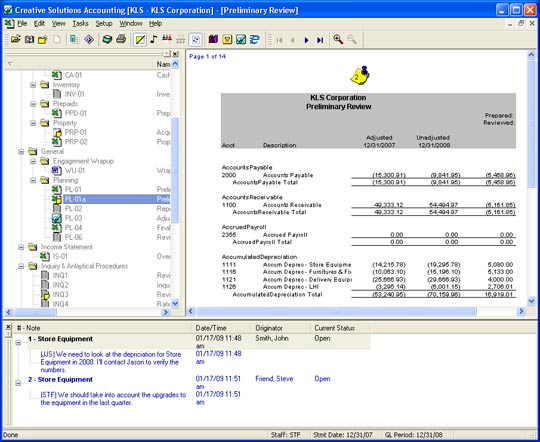Close the workpaper tree panel
The width and height of the screenshot is (540, 442).
[176, 54]
